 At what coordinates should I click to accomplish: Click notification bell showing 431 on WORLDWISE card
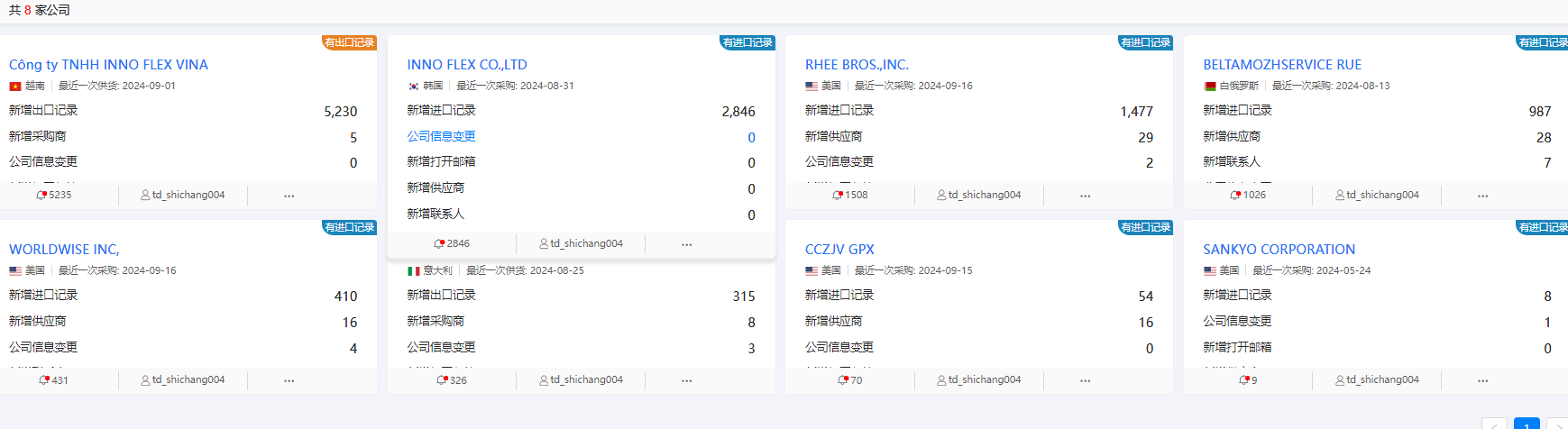pos(44,379)
